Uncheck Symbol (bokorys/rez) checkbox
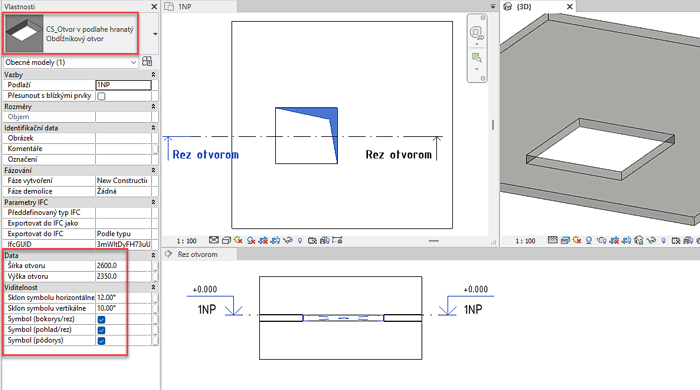Screen dimensions: 700x390 pos(101,319)
